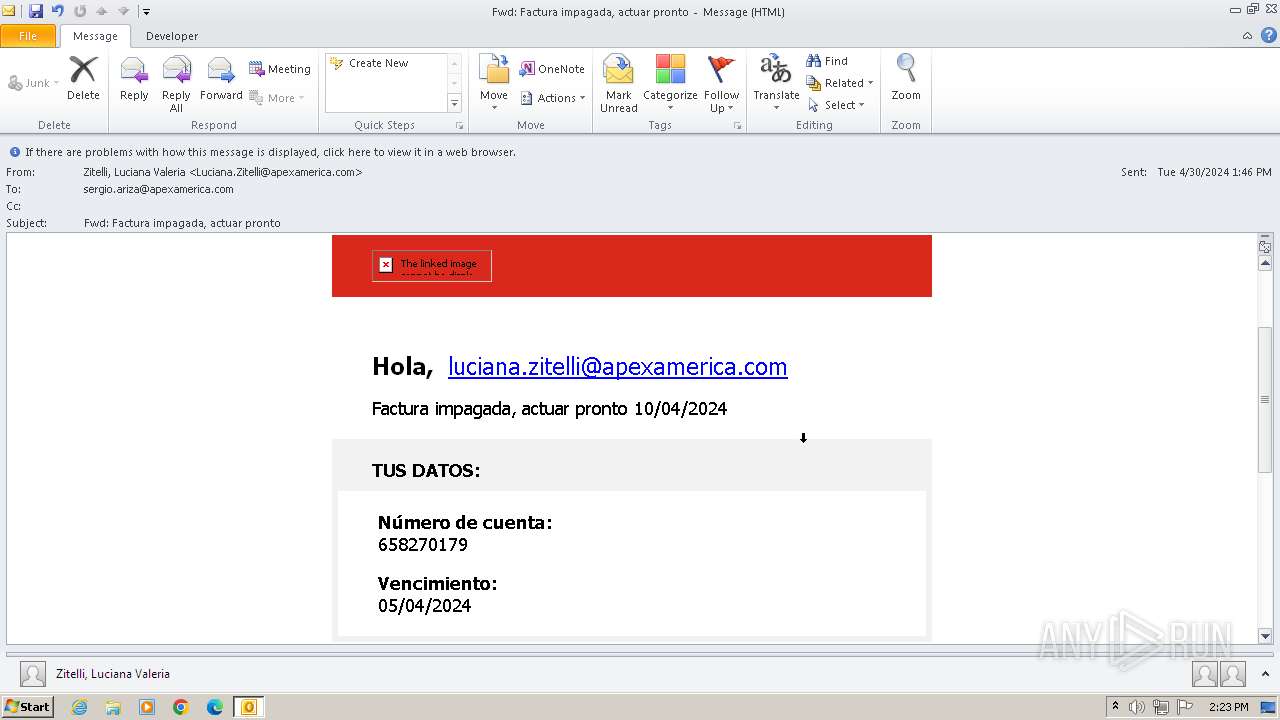Open Zoom magnifier
The height and width of the screenshot is (720, 1280).
pos(906,79)
